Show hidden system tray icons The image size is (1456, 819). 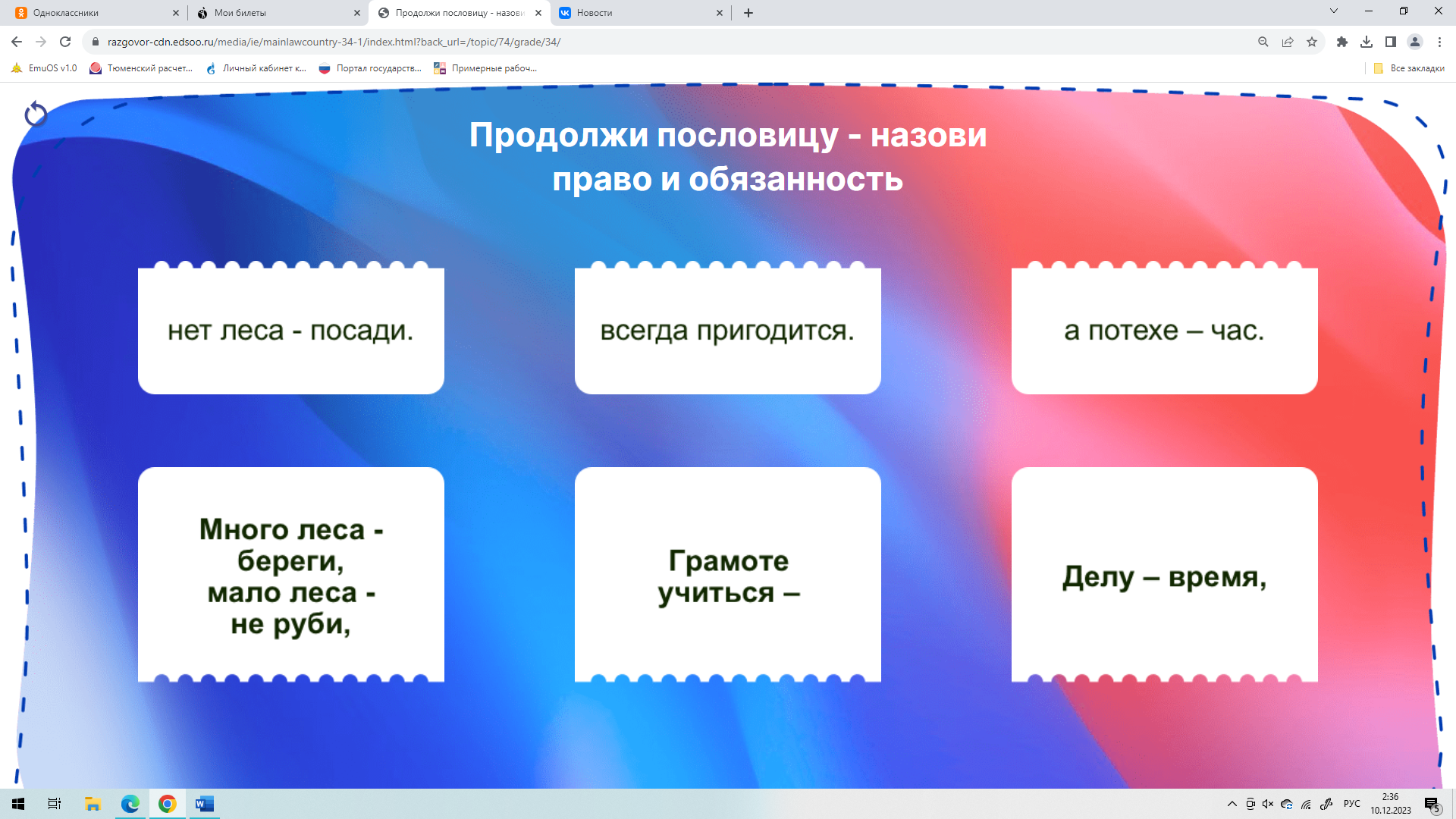[1232, 804]
